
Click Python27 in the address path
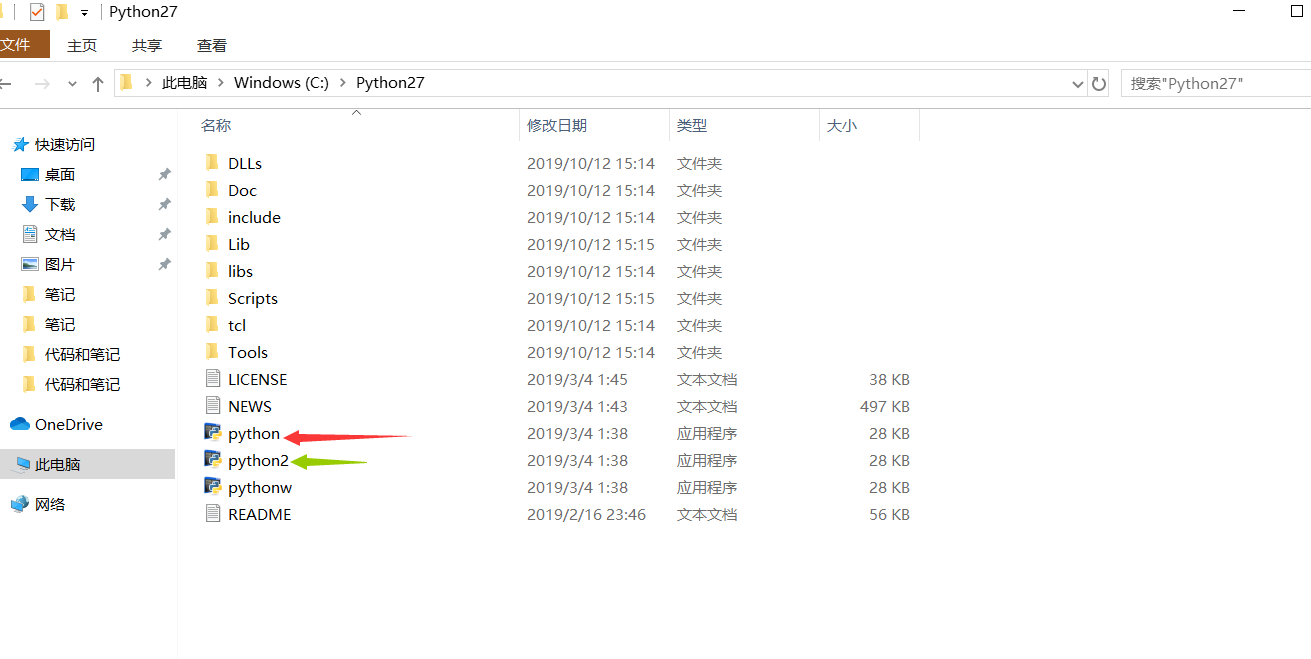point(390,83)
